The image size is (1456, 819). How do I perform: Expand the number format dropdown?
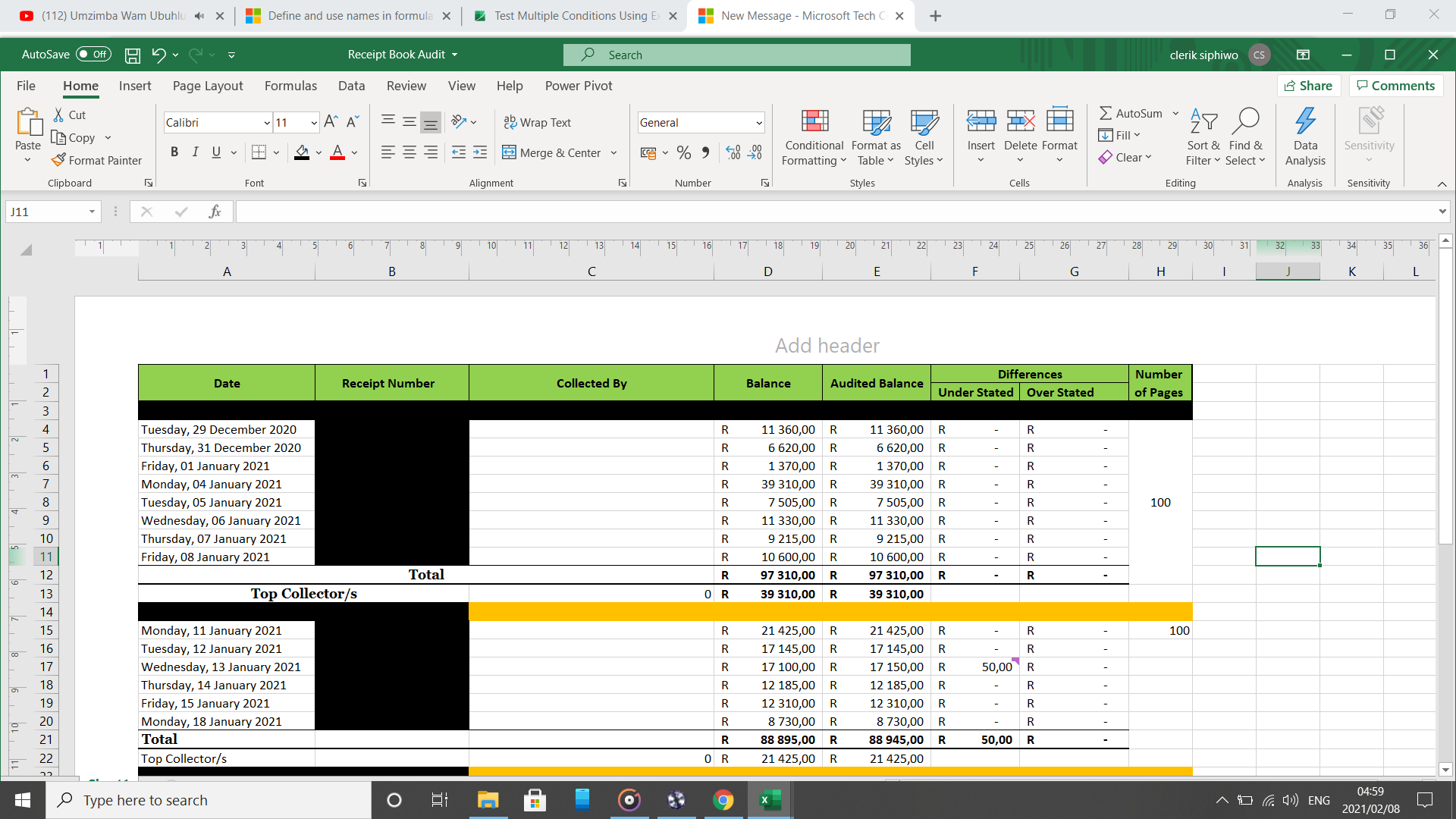tap(759, 122)
